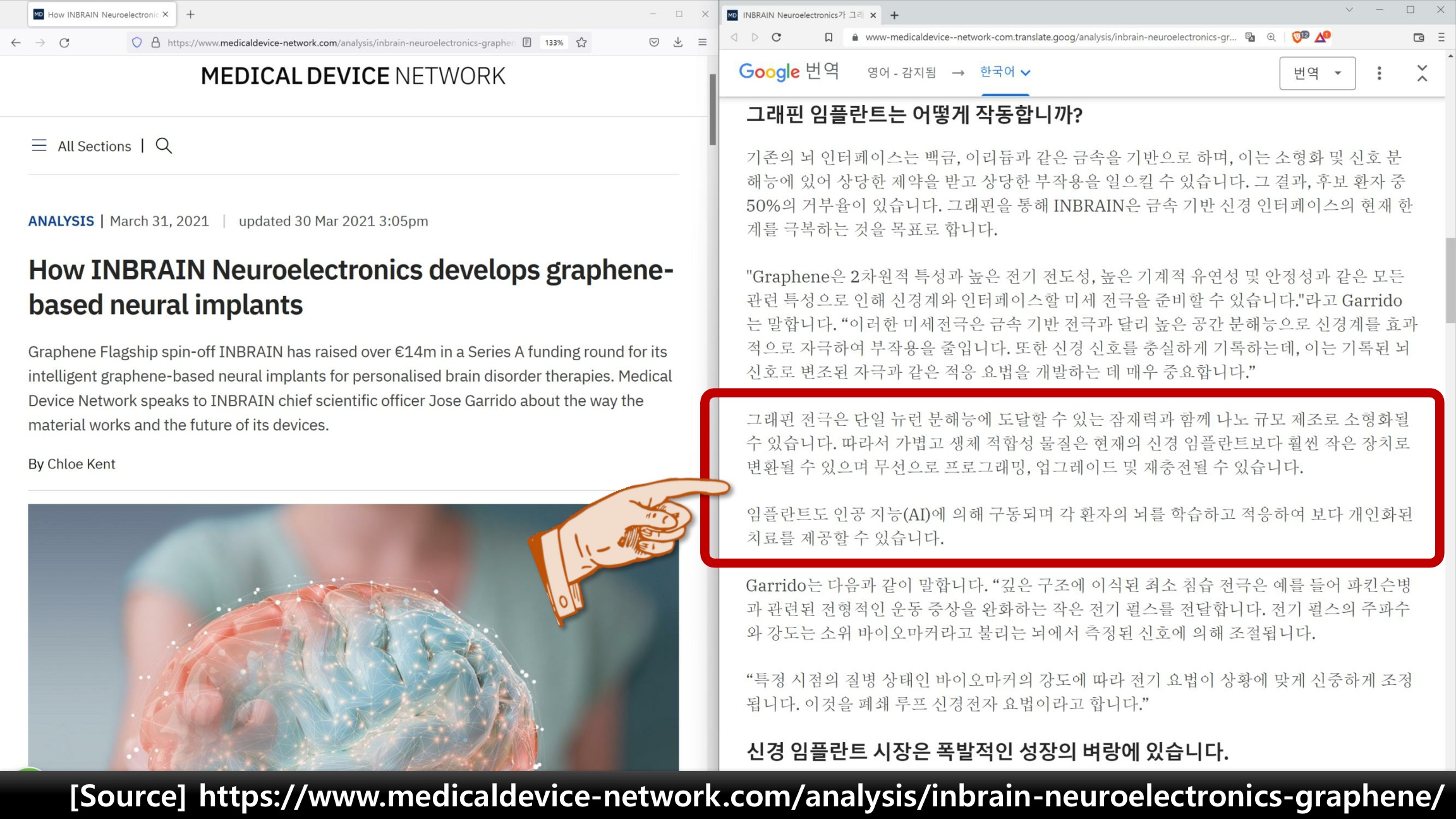Toggle translate page icon in address bar
1456x819 pixels.
(x=1250, y=37)
